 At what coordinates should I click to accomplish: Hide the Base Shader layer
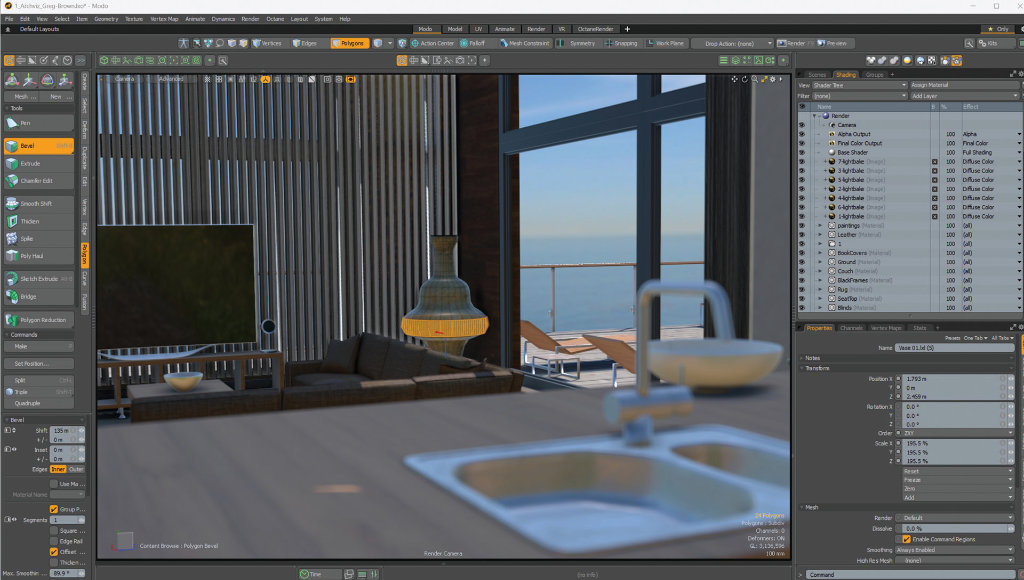coord(802,152)
